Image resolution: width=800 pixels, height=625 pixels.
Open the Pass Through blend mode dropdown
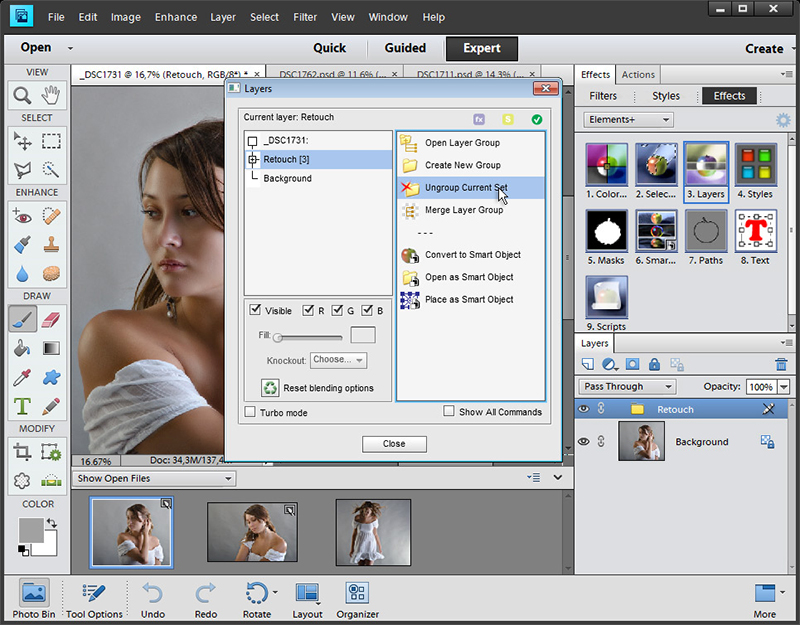coord(628,387)
